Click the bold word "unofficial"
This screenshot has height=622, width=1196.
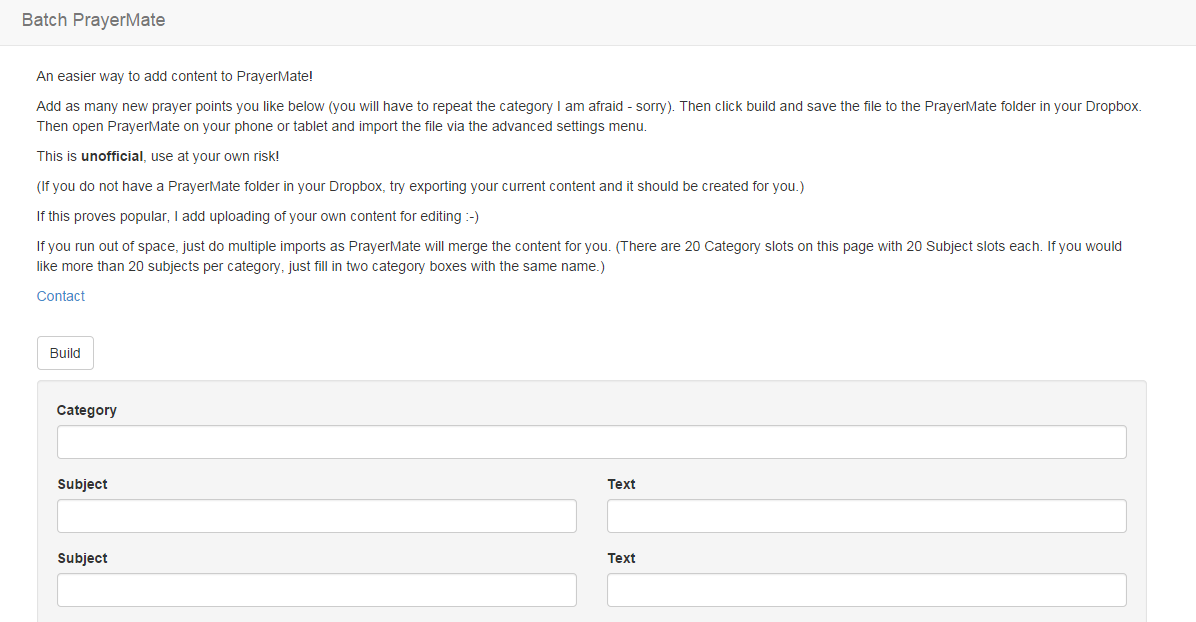point(112,156)
